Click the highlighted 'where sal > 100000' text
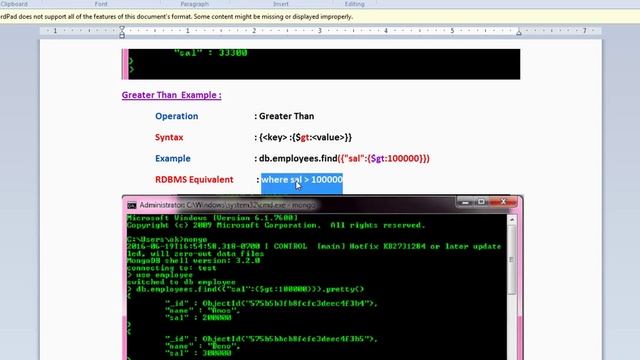The image size is (640, 360). (302, 180)
